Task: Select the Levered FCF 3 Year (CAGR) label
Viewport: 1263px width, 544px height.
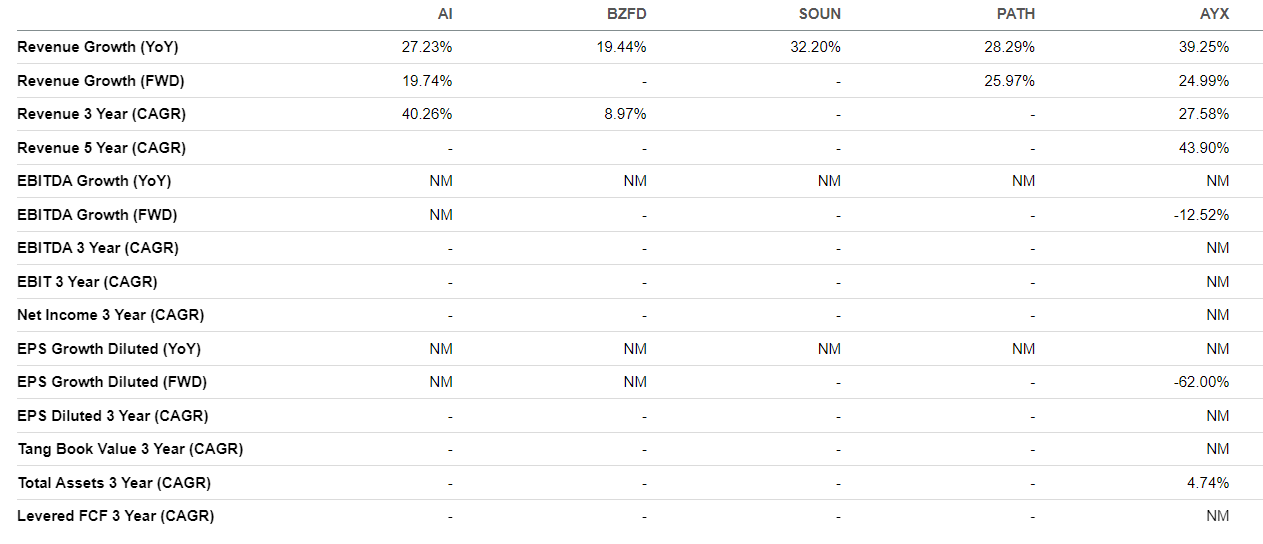Action: pos(115,516)
